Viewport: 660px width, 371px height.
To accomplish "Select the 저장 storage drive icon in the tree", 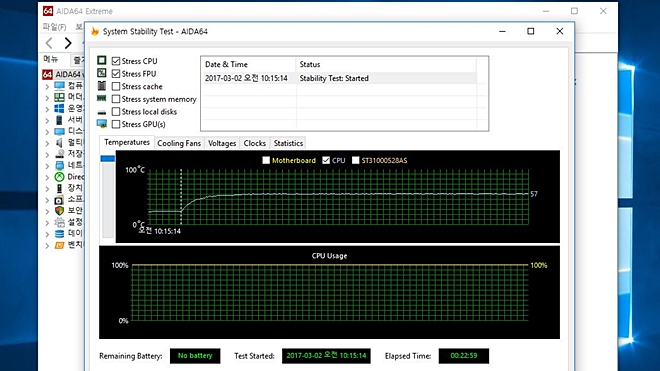I will coord(60,154).
